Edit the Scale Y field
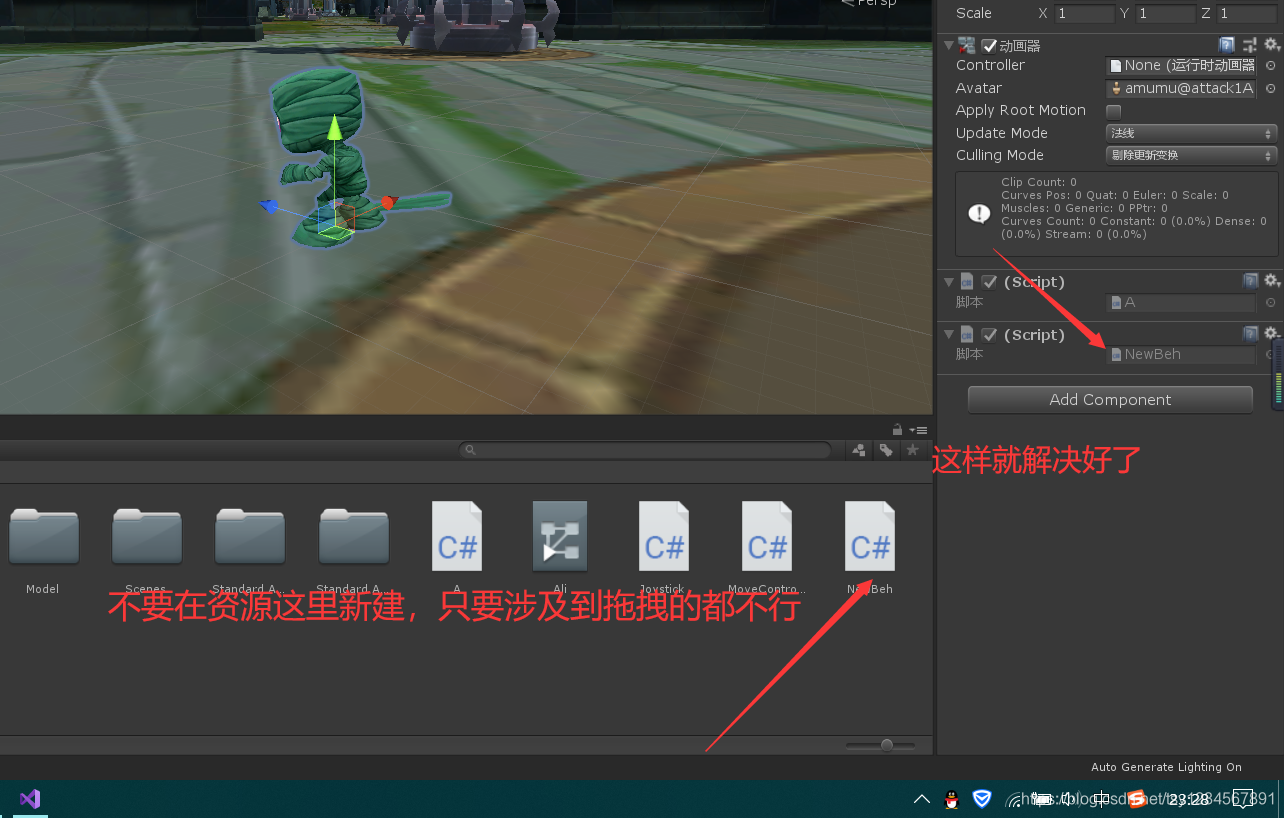This screenshot has width=1284, height=818. [x=1166, y=14]
